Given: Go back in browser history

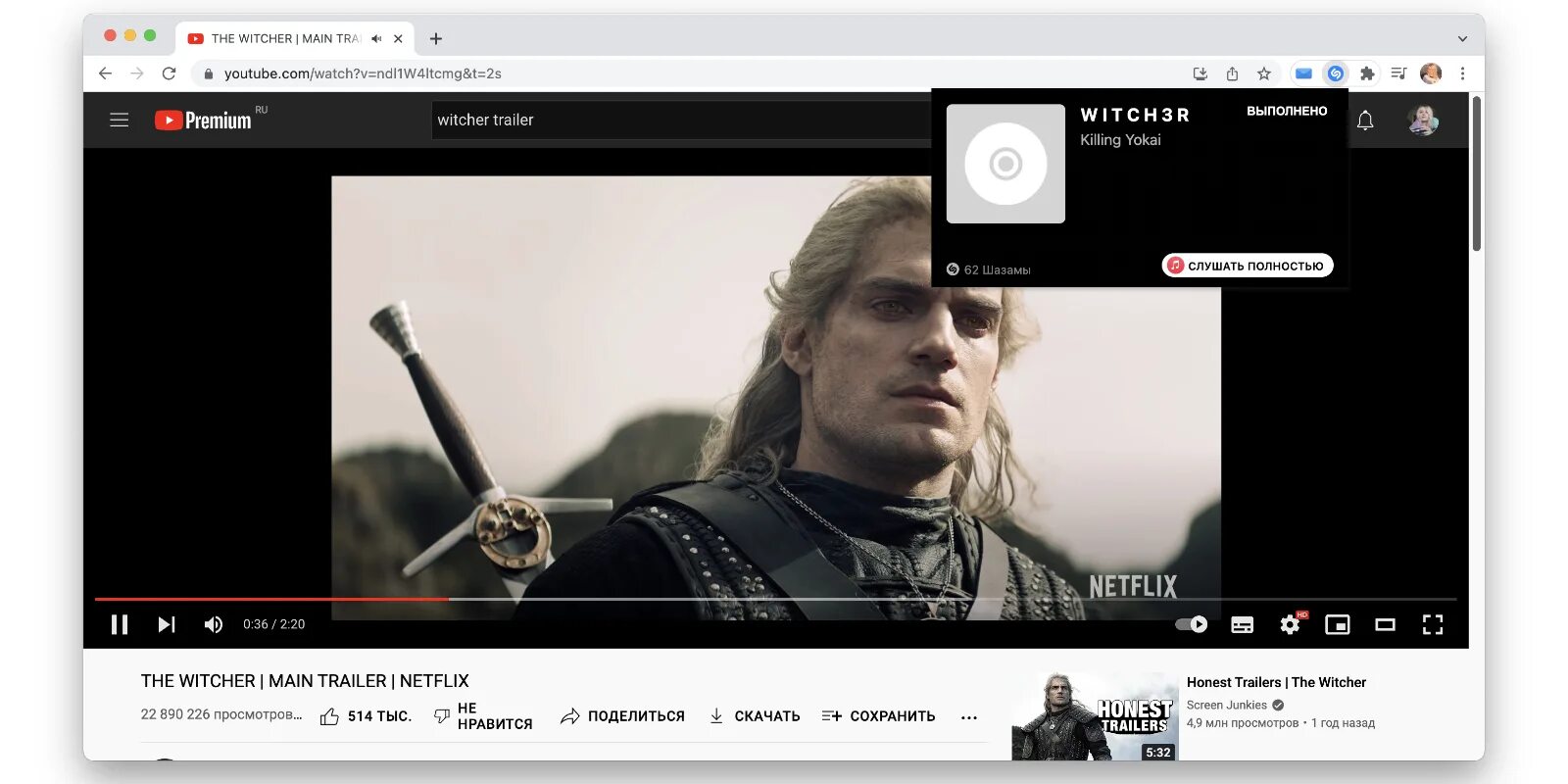Looking at the screenshot, I should (105, 73).
